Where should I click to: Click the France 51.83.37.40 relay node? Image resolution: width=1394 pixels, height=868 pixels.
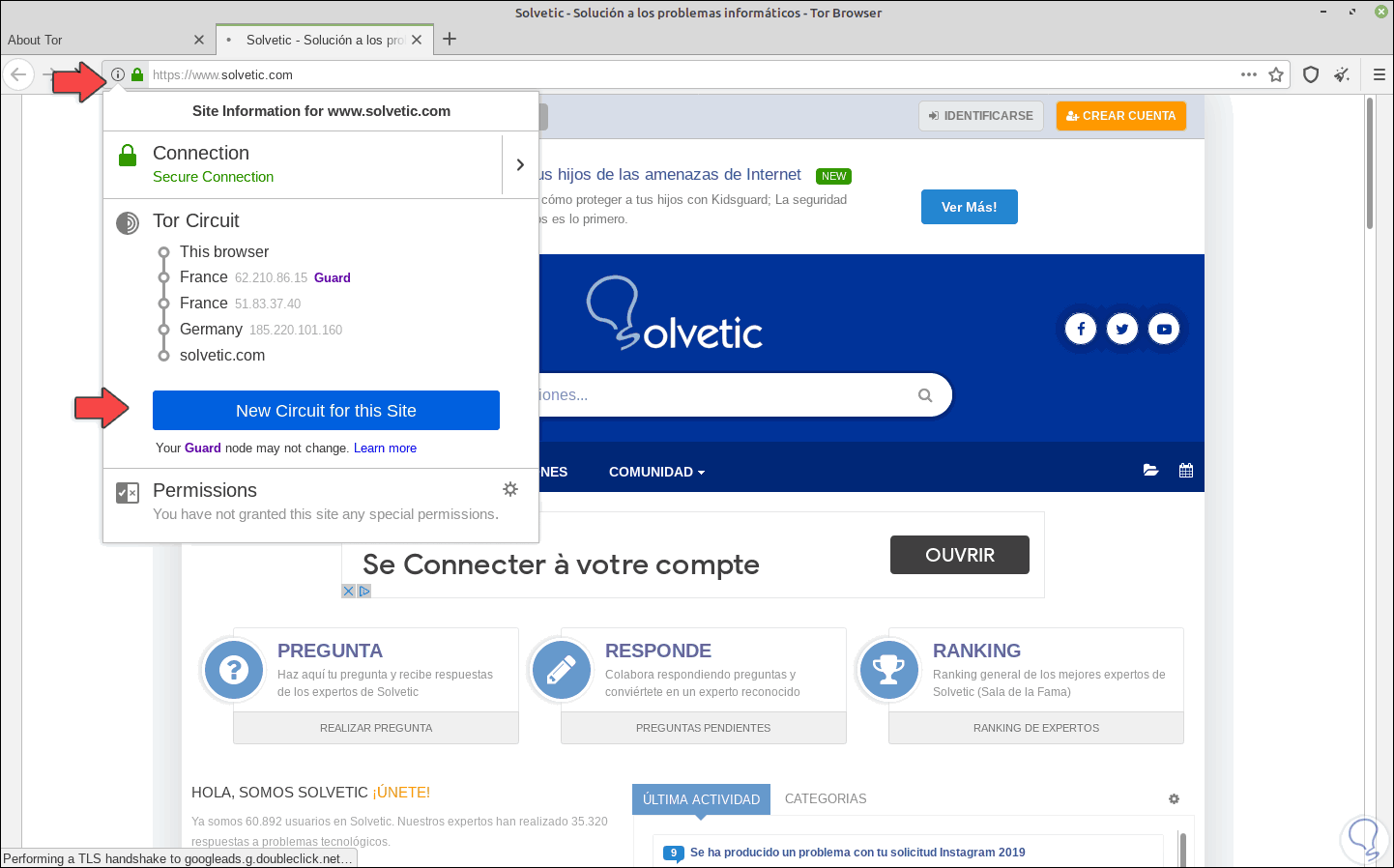pyautogui.click(x=240, y=304)
